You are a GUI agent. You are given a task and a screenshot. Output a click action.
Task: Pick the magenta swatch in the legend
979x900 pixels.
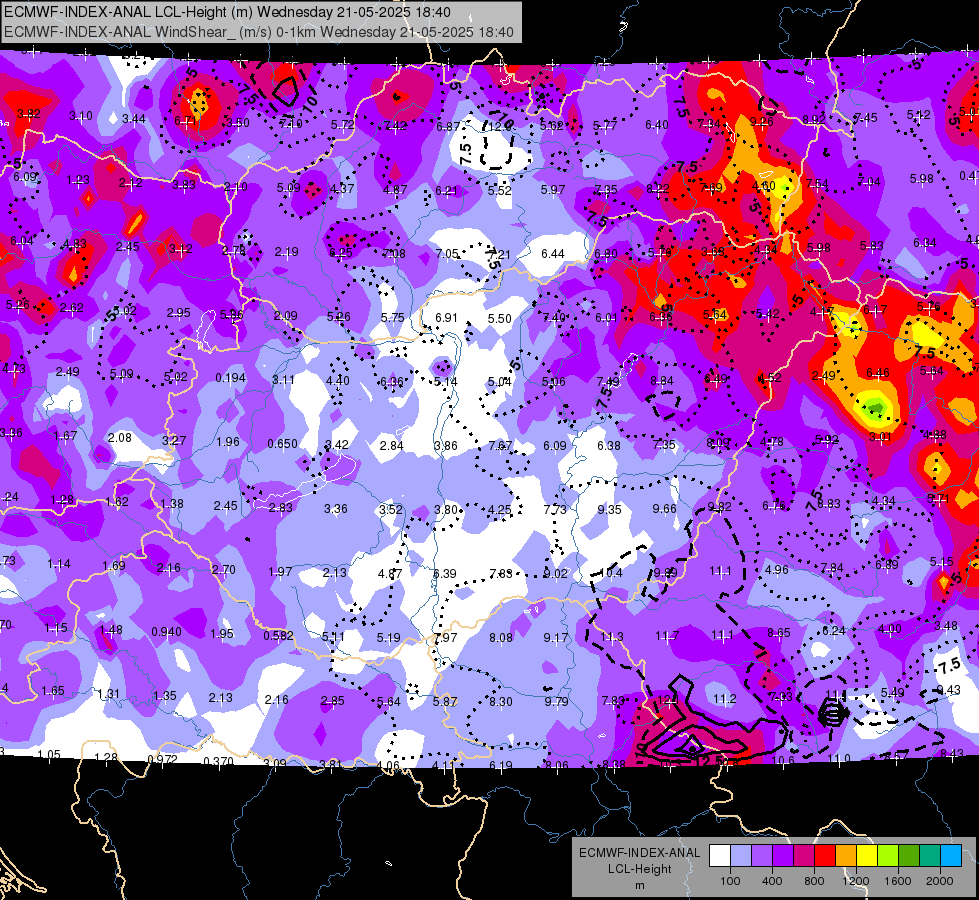pos(804,856)
